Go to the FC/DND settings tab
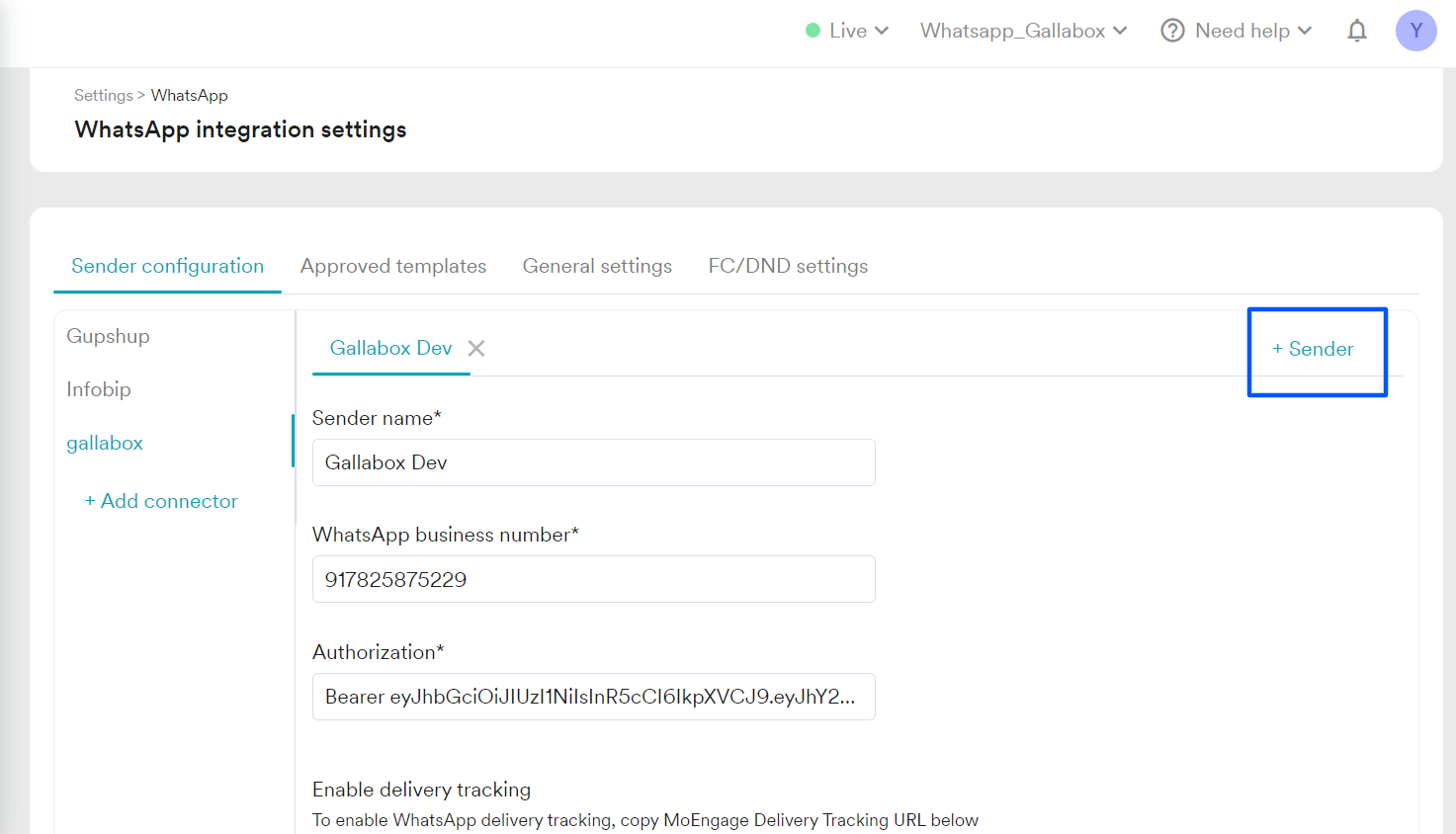Screen dimensions: 1456x834 click(x=788, y=266)
